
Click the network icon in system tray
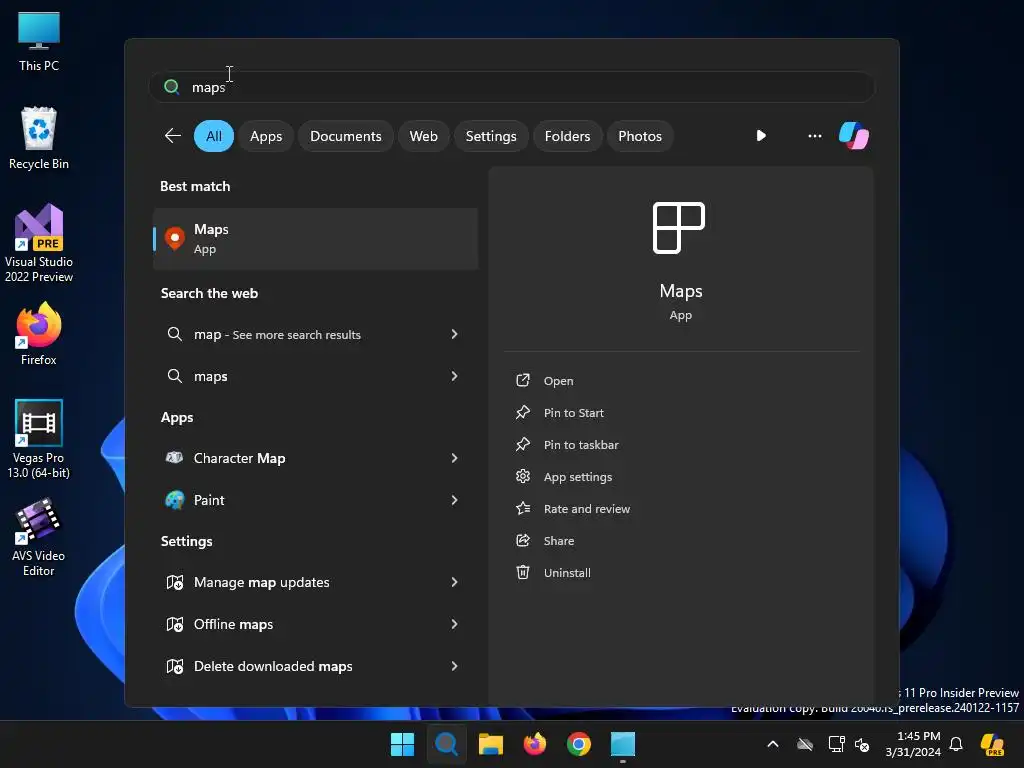(836, 744)
